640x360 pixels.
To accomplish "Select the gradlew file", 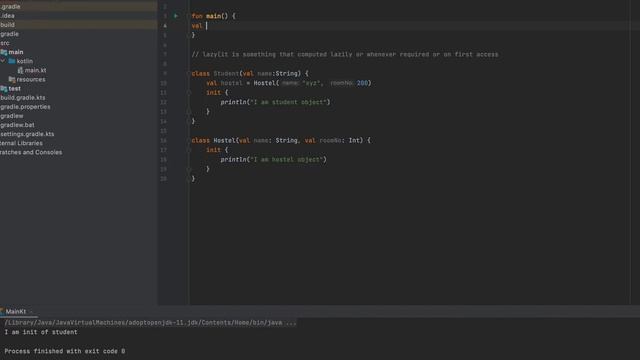I will (12, 116).
